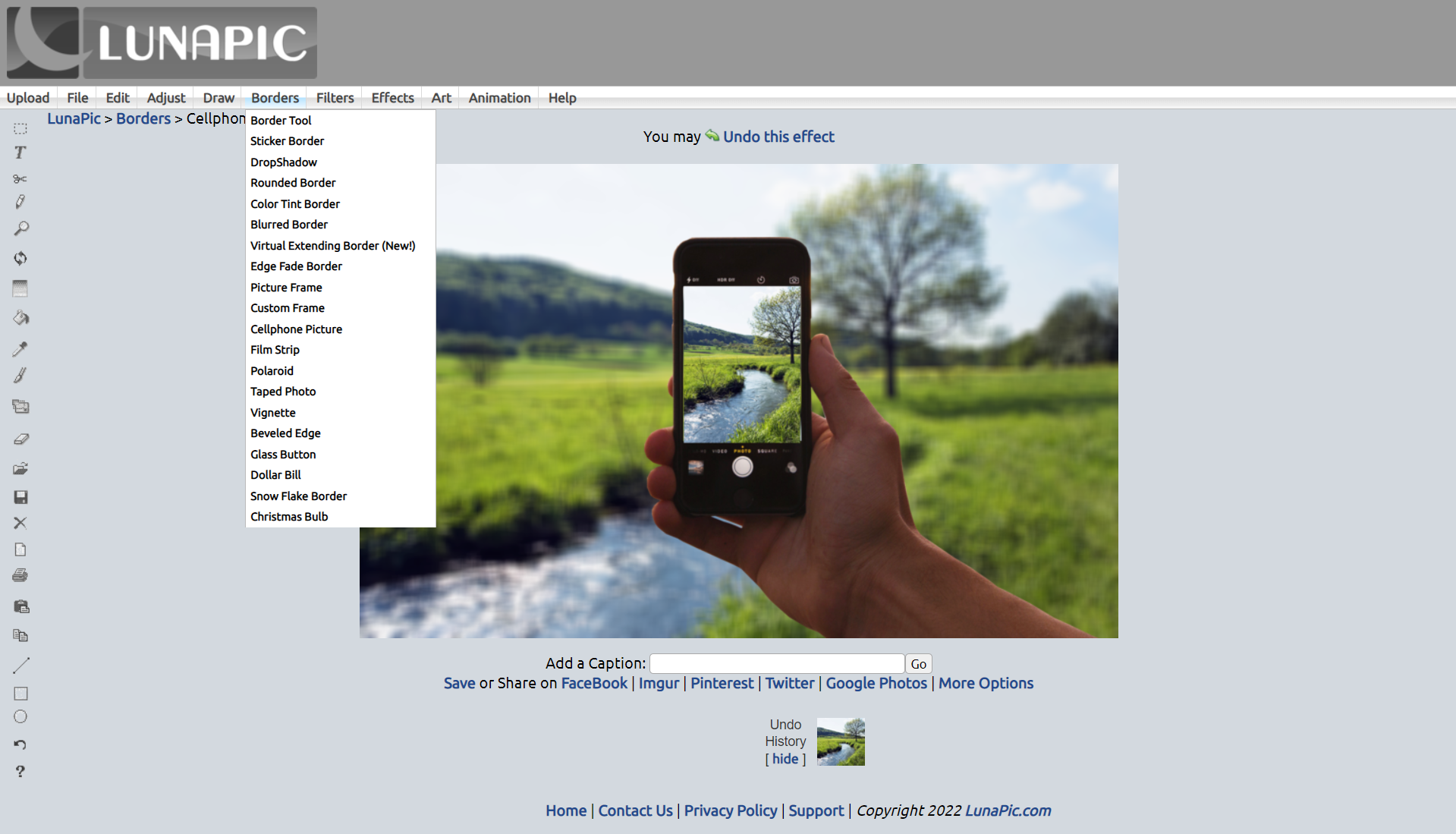
Task: Choose the paint bucket fill tool
Action: [x=20, y=318]
